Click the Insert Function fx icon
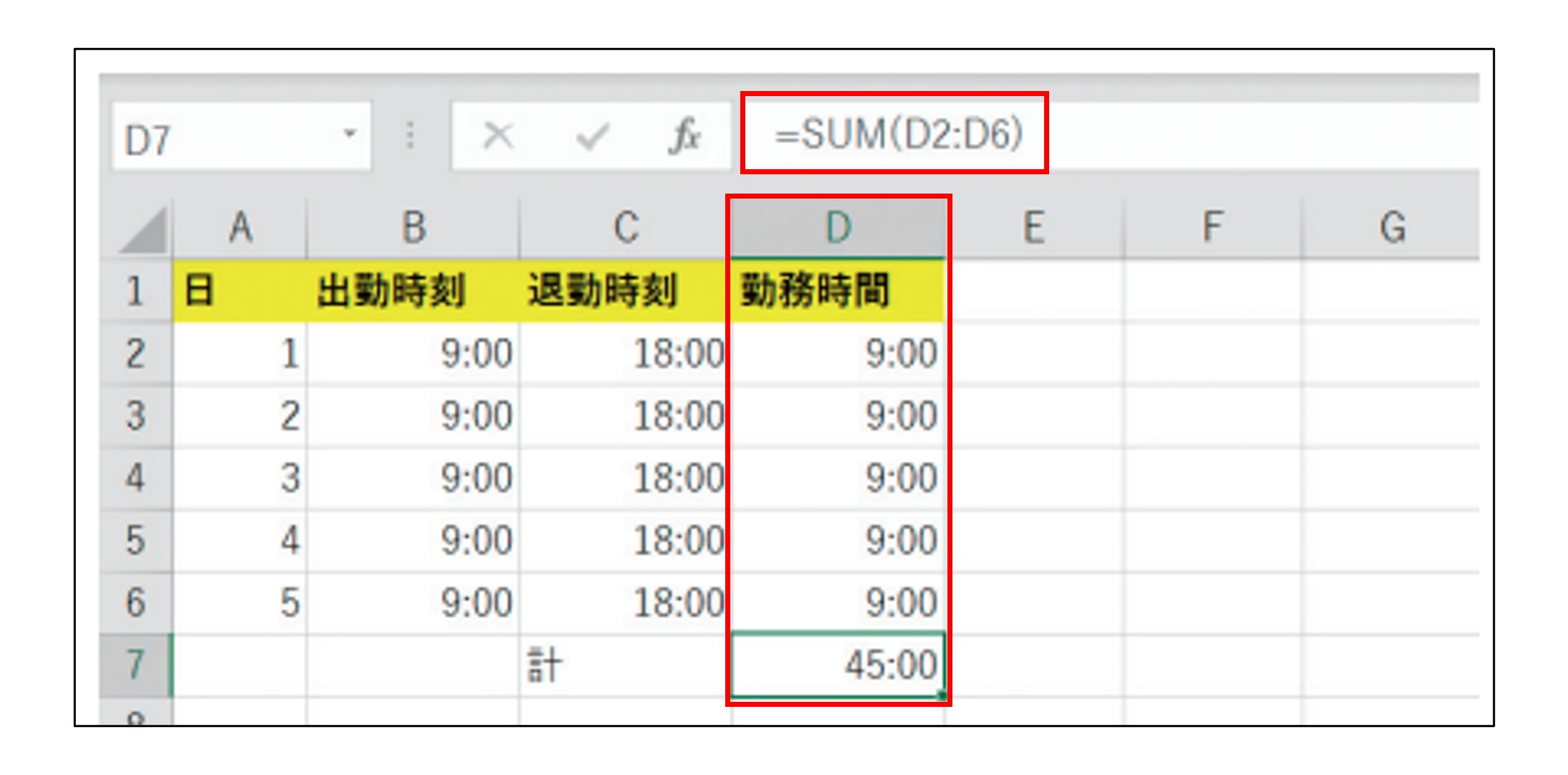This screenshot has width=1568, height=775. pyautogui.click(x=684, y=135)
